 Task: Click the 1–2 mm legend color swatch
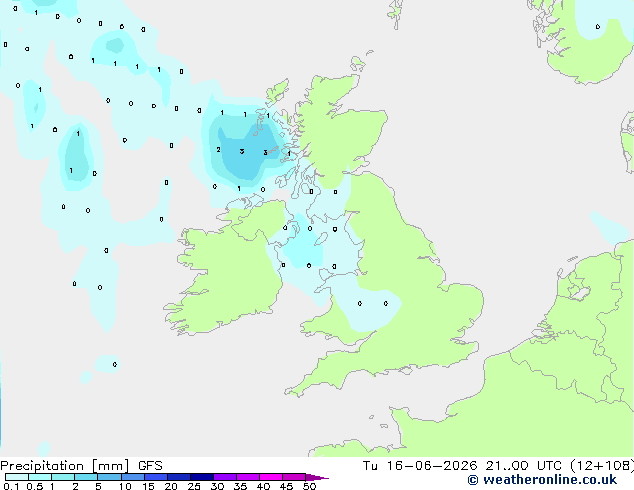click(x=63, y=477)
